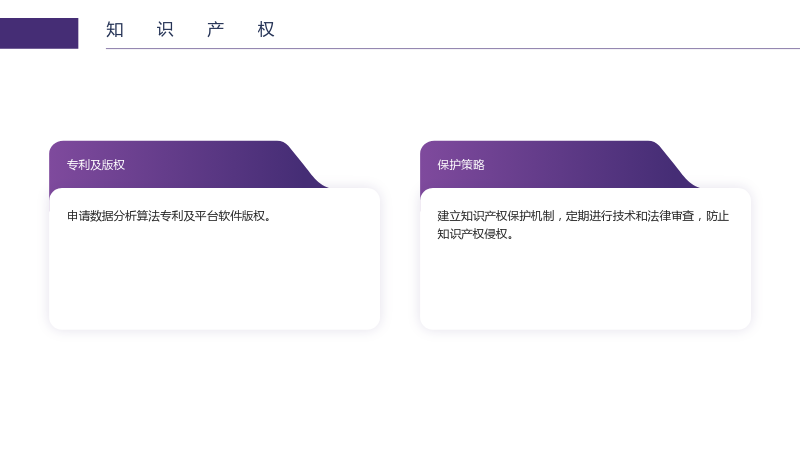This screenshot has width=800, height=450.
Task: Select the empty white area of the 专利及版权 card
Action: pos(214,278)
